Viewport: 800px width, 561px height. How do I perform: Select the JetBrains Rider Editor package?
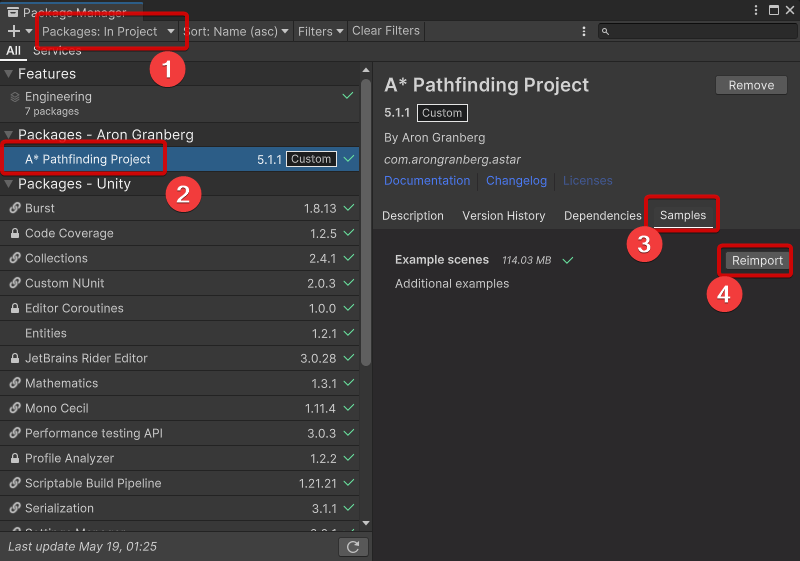point(180,358)
